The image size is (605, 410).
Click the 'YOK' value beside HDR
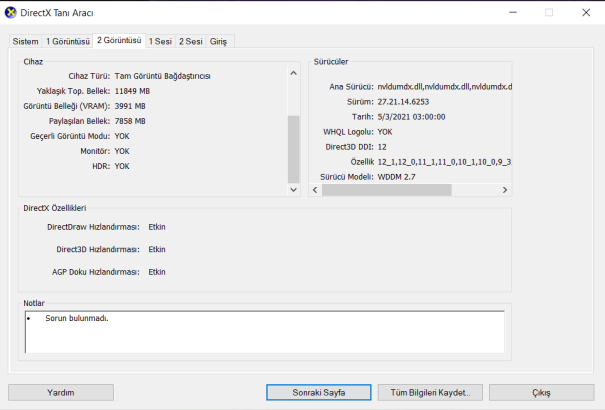pyautogui.click(x=122, y=166)
